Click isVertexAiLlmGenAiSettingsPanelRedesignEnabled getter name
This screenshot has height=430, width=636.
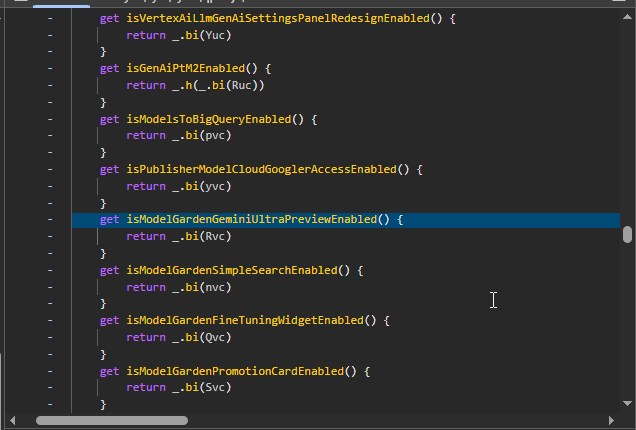pos(278,18)
